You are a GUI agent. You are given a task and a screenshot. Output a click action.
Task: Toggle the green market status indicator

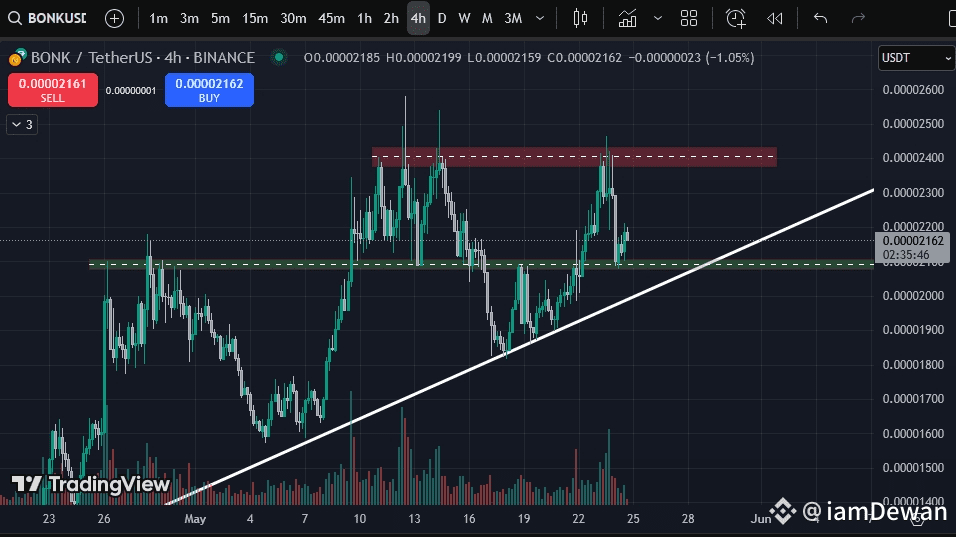click(279, 57)
